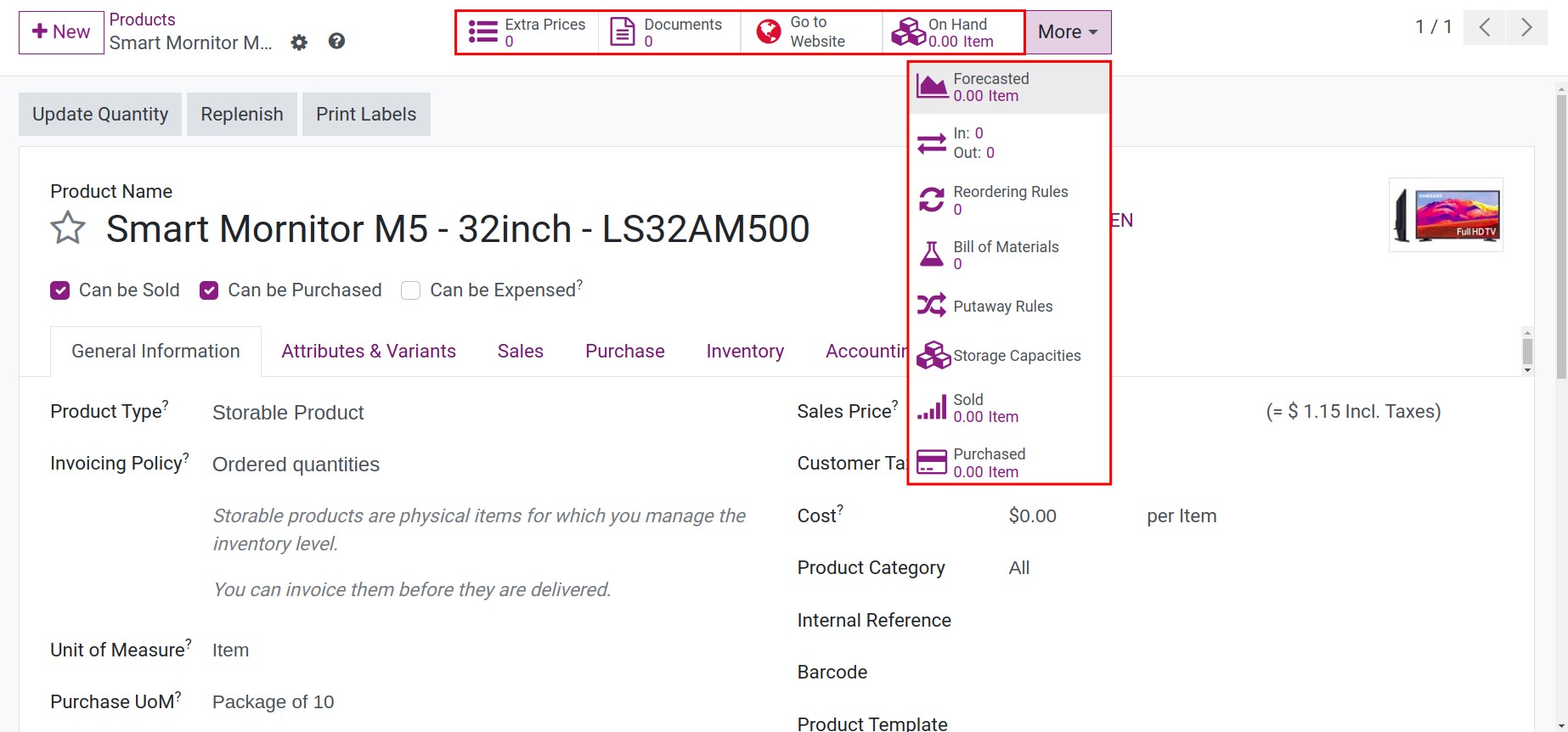Open Forecasted area chart icon
Viewport: 1568px width, 732px height.
click(932, 87)
